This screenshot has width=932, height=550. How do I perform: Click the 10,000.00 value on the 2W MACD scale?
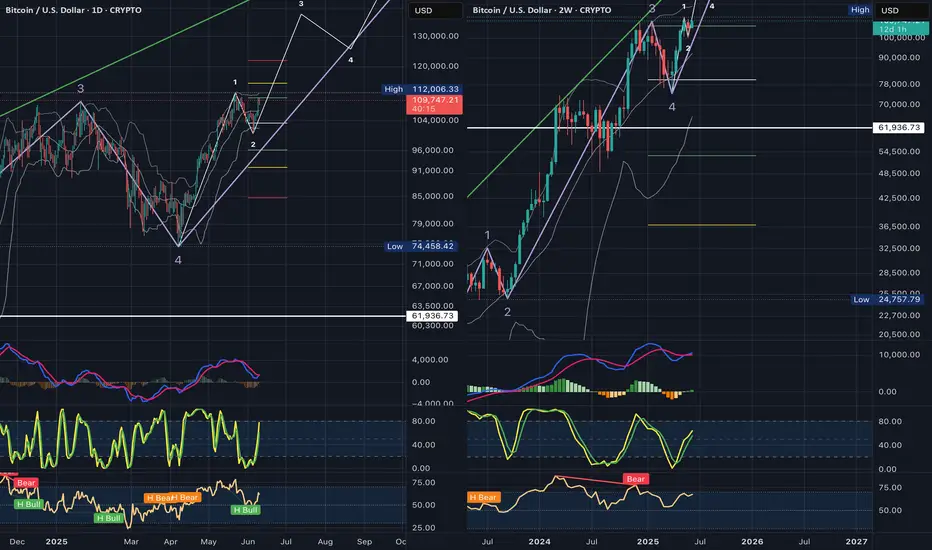899,354
